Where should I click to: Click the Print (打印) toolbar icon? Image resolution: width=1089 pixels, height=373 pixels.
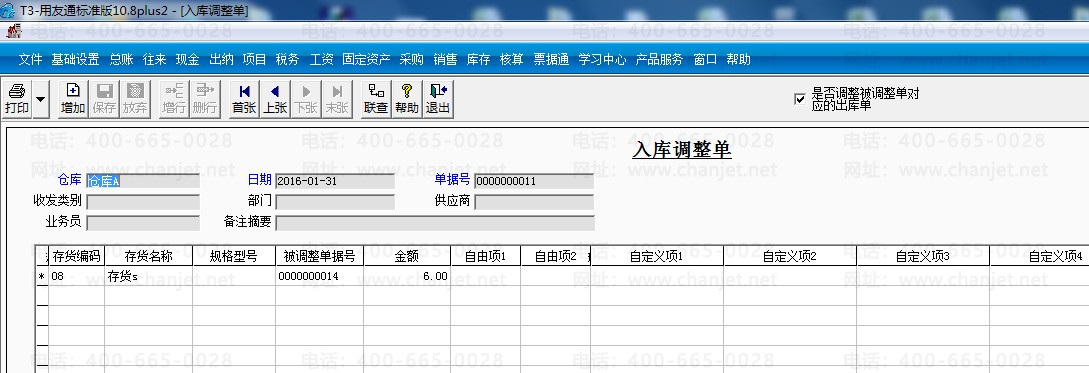(x=17, y=99)
